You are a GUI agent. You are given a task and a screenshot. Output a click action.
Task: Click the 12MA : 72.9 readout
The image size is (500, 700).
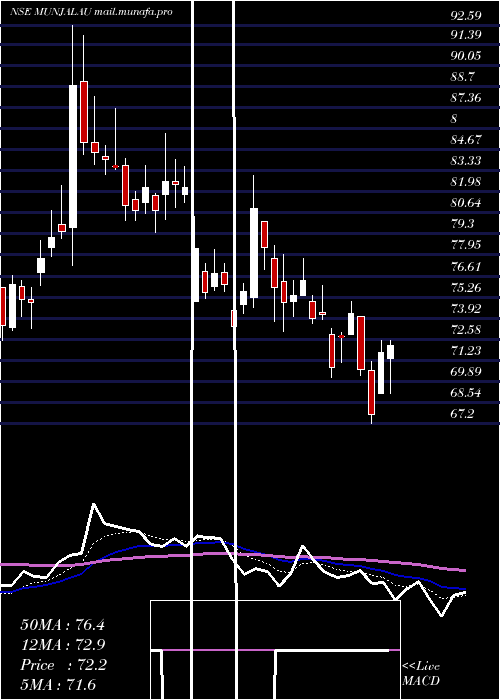tap(62, 645)
